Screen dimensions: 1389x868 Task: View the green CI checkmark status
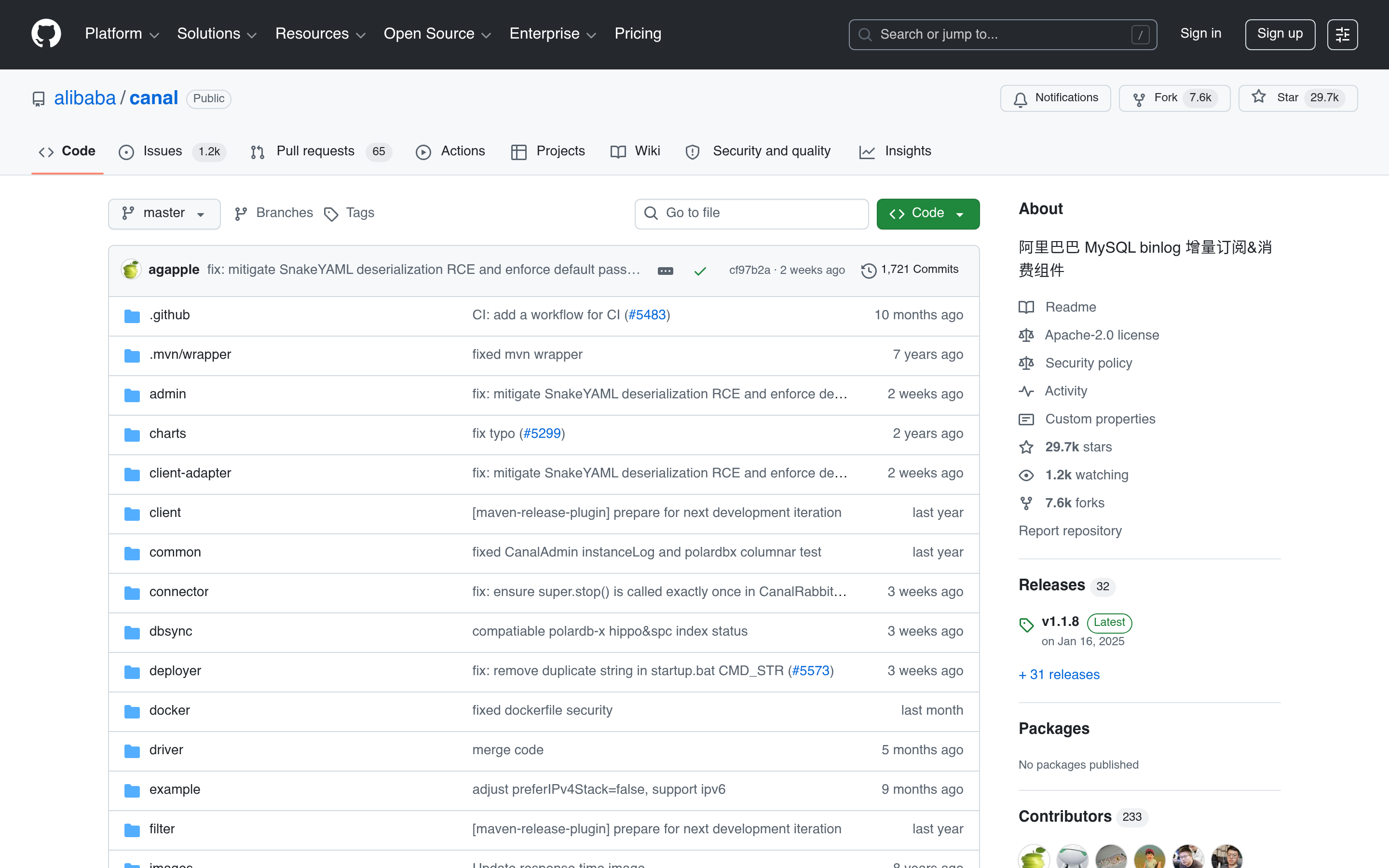pyautogui.click(x=700, y=271)
